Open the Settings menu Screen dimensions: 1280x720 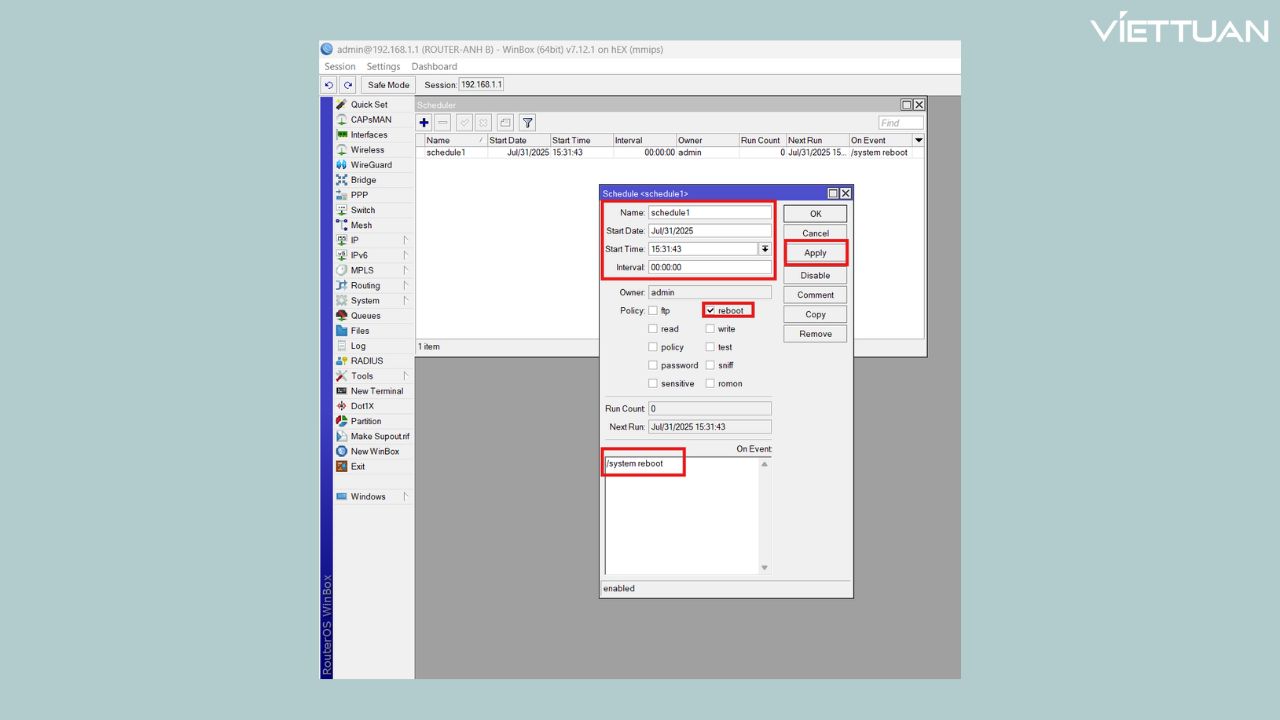click(x=383, y=67)
